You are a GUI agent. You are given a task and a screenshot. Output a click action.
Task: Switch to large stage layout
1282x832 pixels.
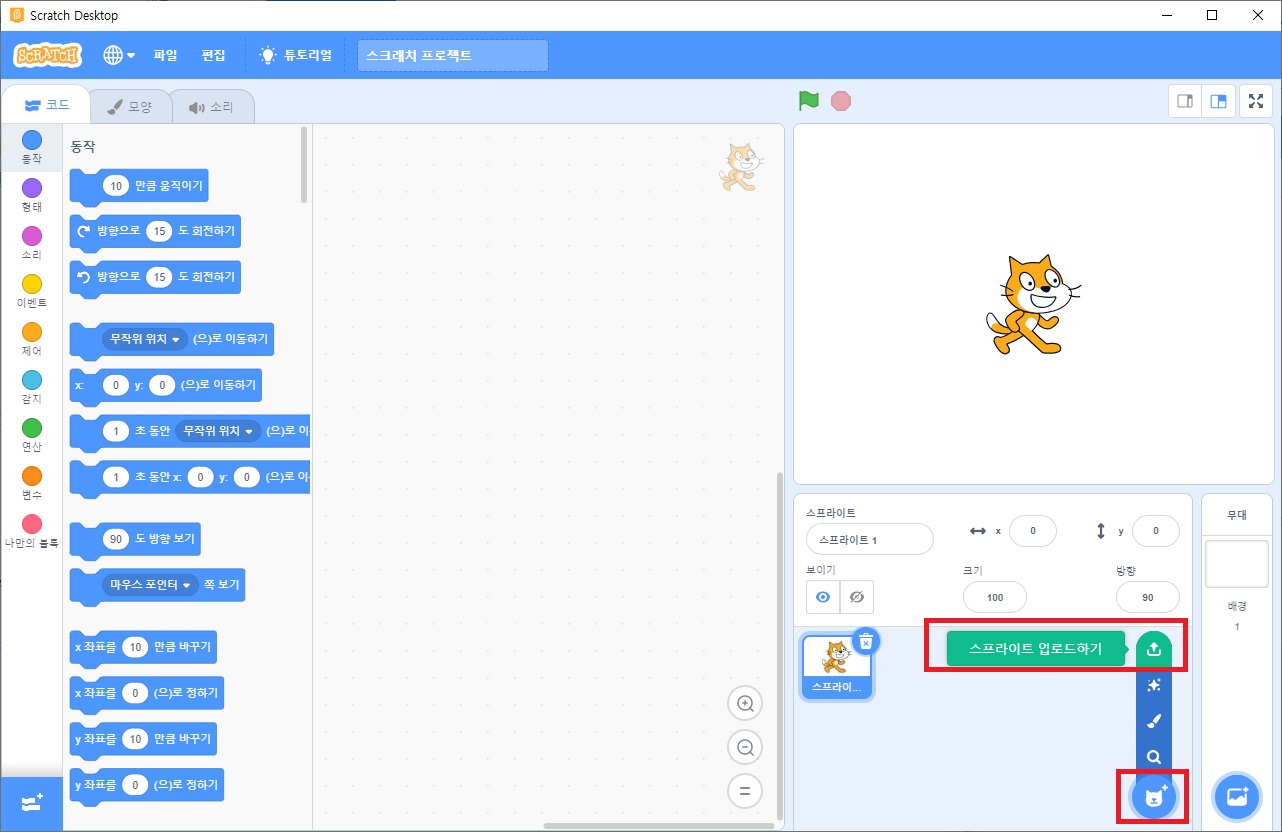coord(1218,101)
